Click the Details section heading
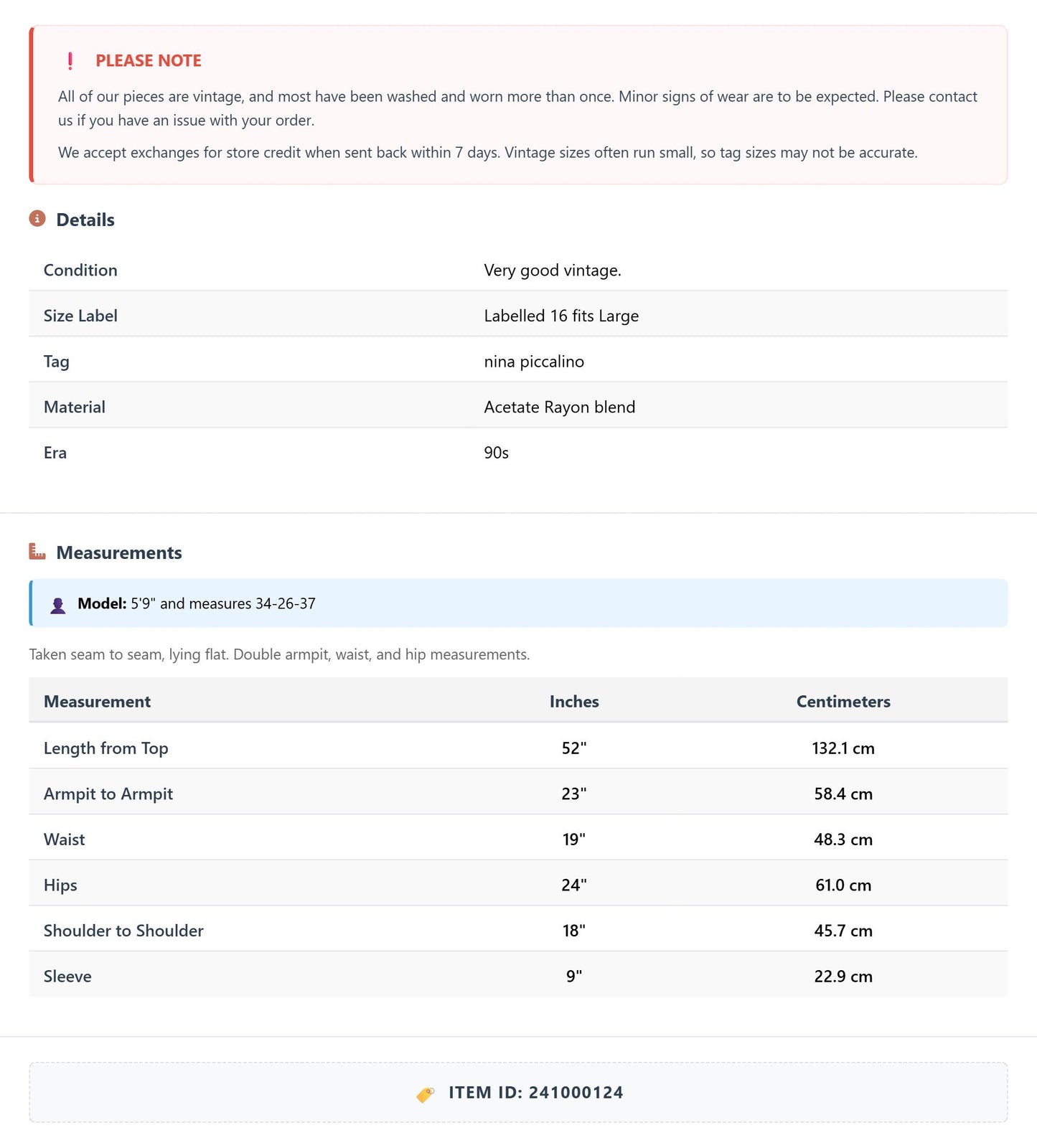The image size is (1037, 1148). 85,220
